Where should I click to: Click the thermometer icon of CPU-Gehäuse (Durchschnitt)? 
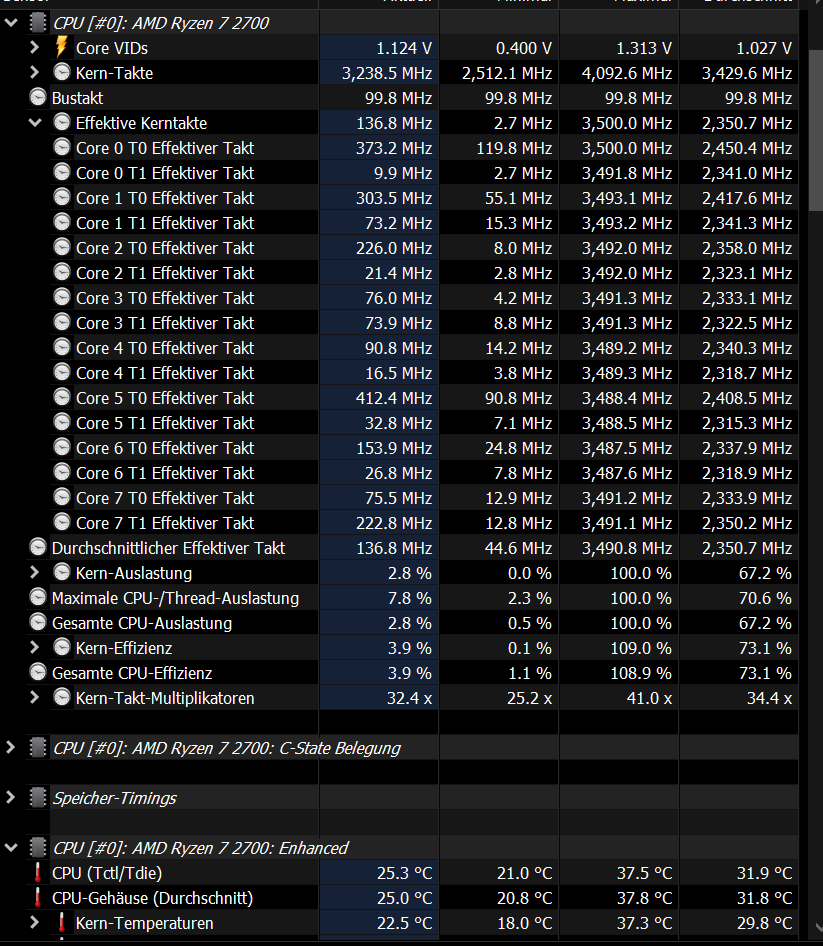(x=37, y=898)
